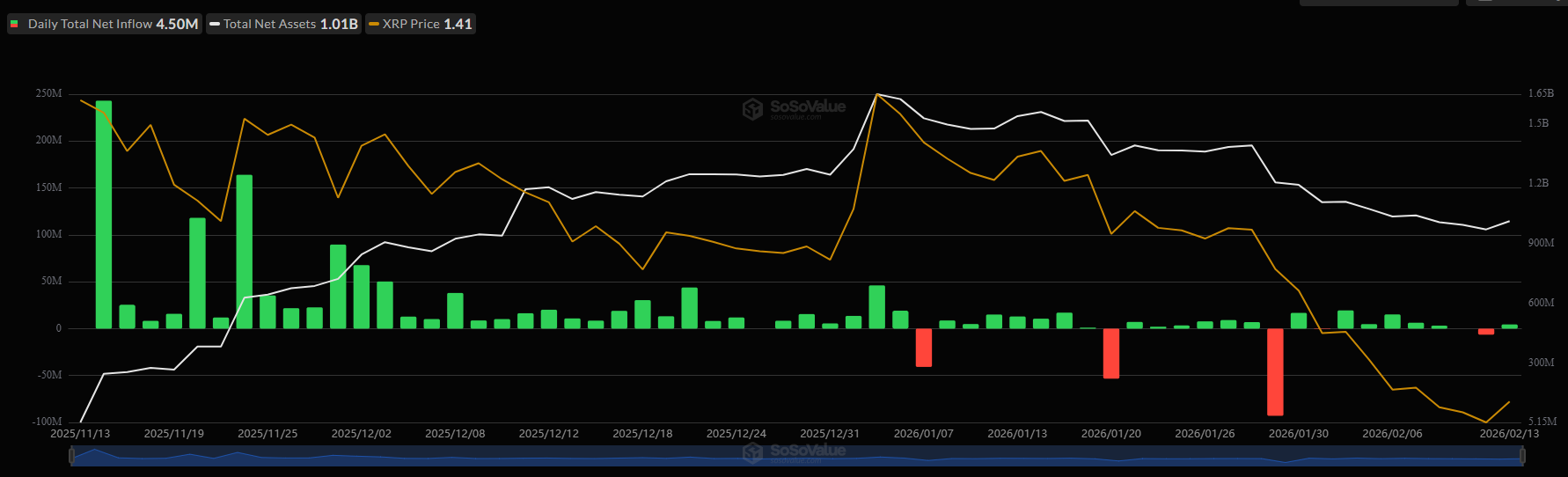
Task: Click the orange XRP Price legend marker
Action: 374,24
